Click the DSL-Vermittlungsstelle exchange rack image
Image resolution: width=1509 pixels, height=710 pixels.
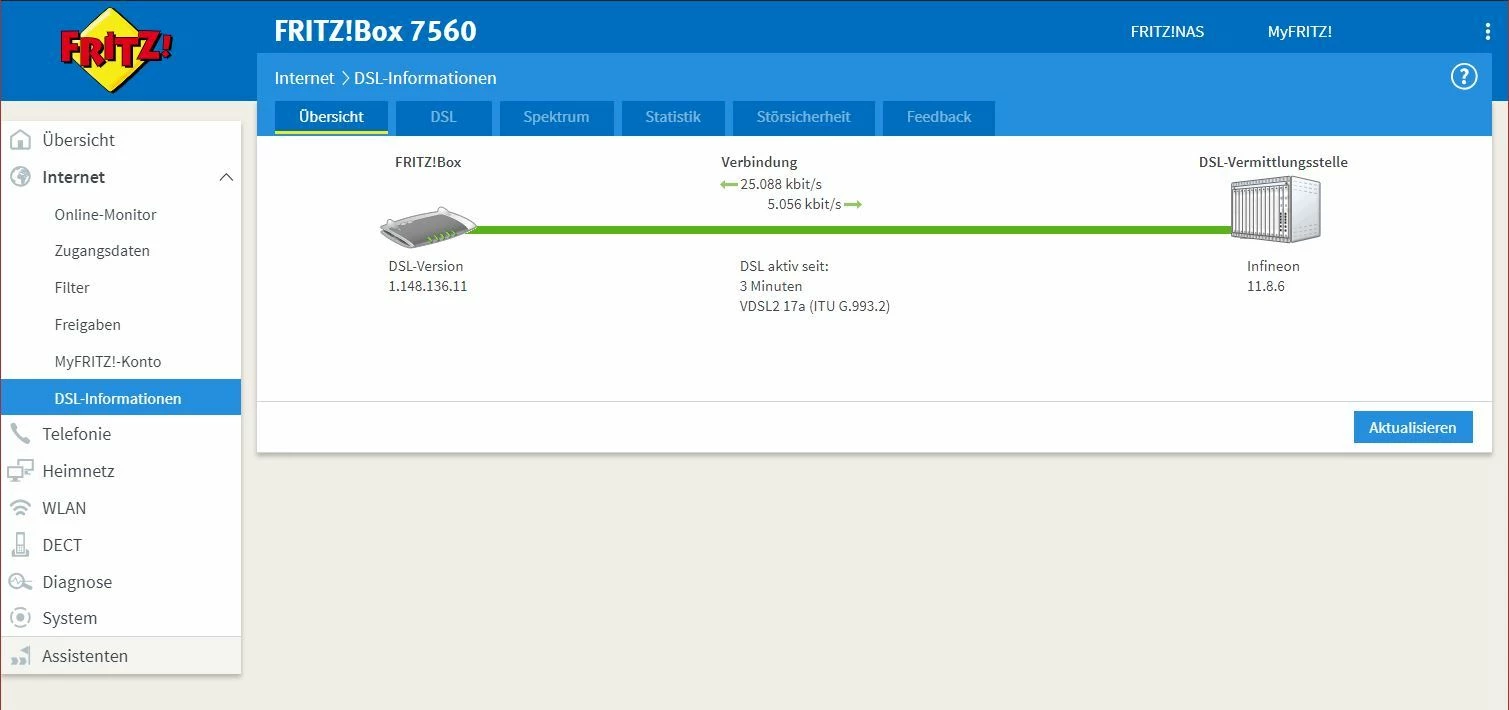1276,209
